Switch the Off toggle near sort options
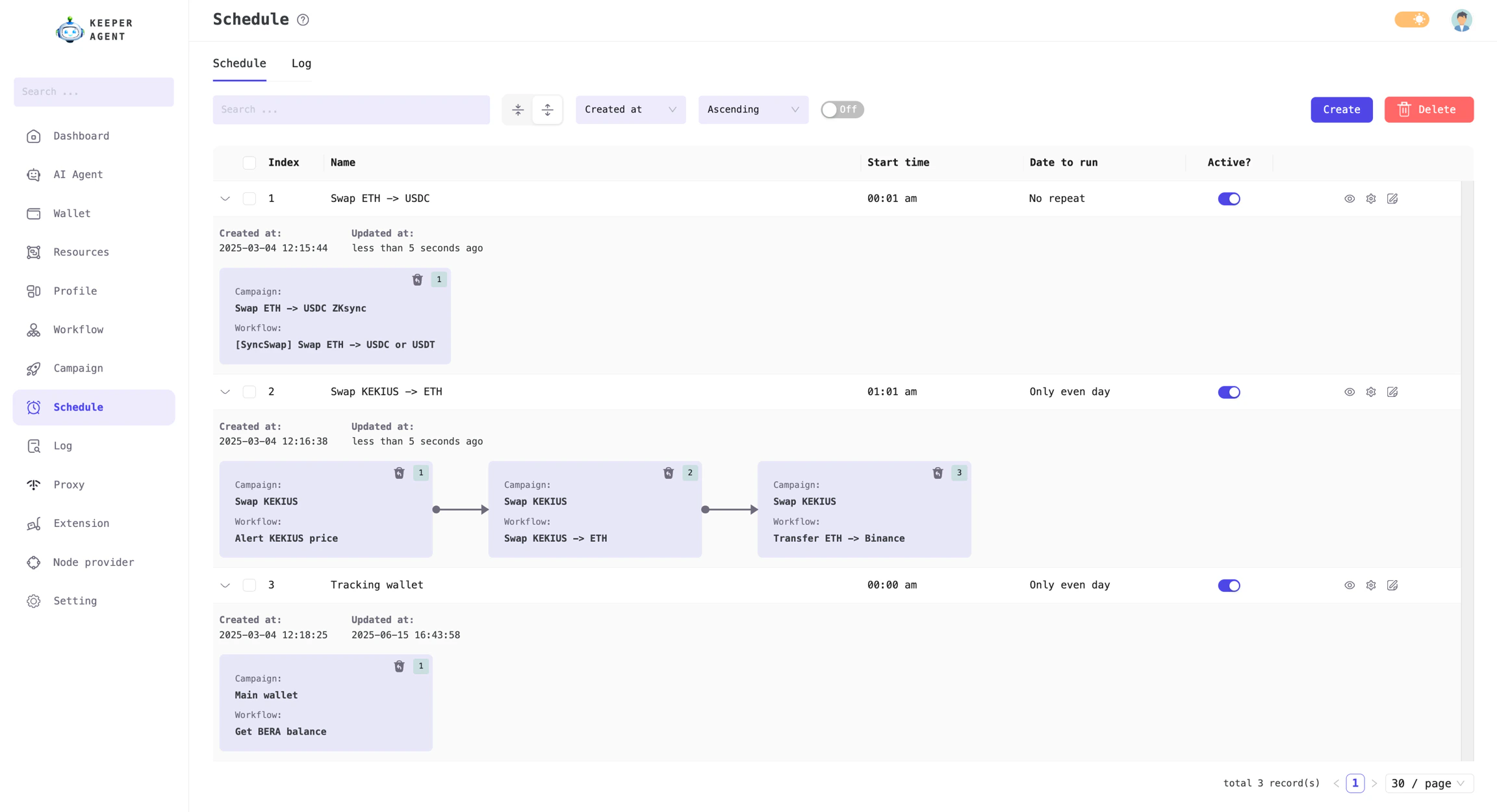The width and height of the screenshot is (1497, 812). pos(841,110)
